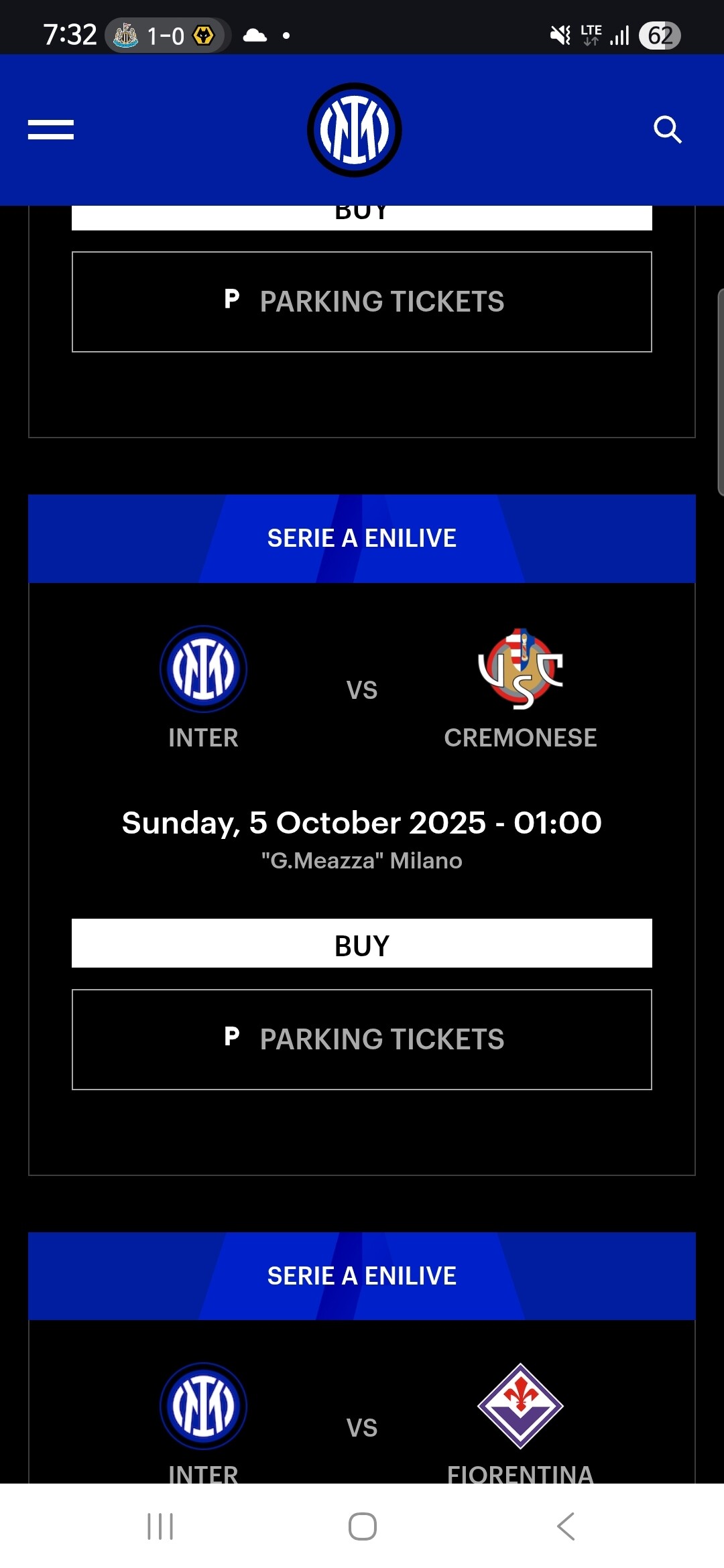Tap the Inter logo in header
Image resolution: width=724 pixels, height=1568 pixels.
[x=355, y=130]
